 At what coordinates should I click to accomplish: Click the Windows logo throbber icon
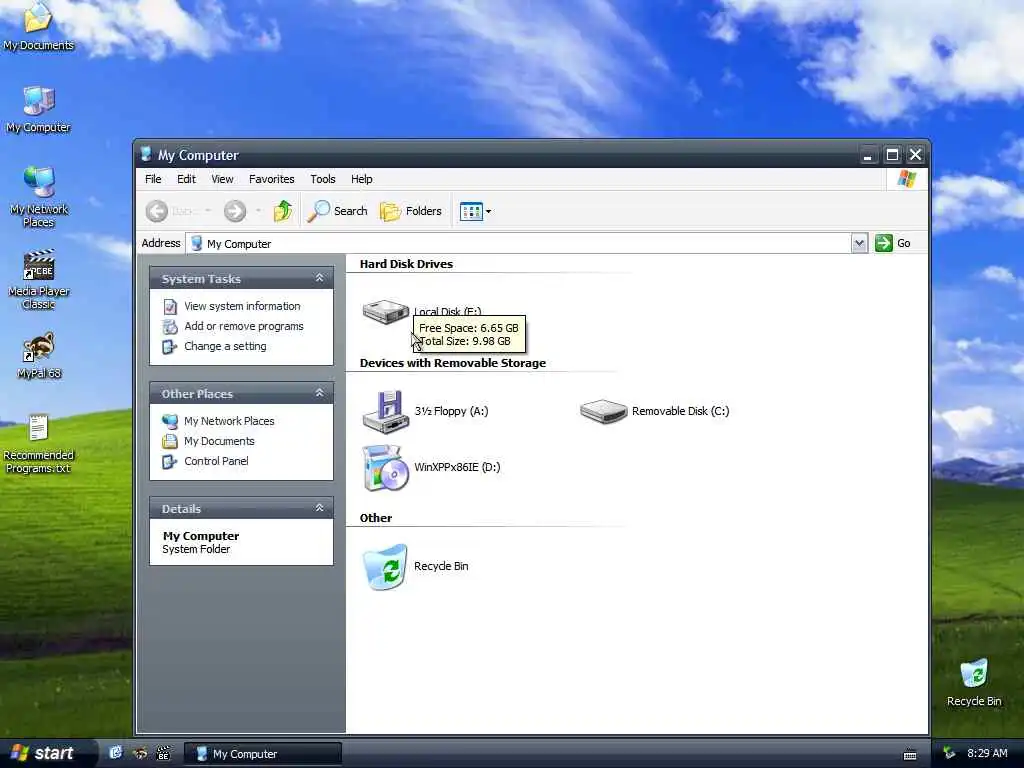coord(906,179)
